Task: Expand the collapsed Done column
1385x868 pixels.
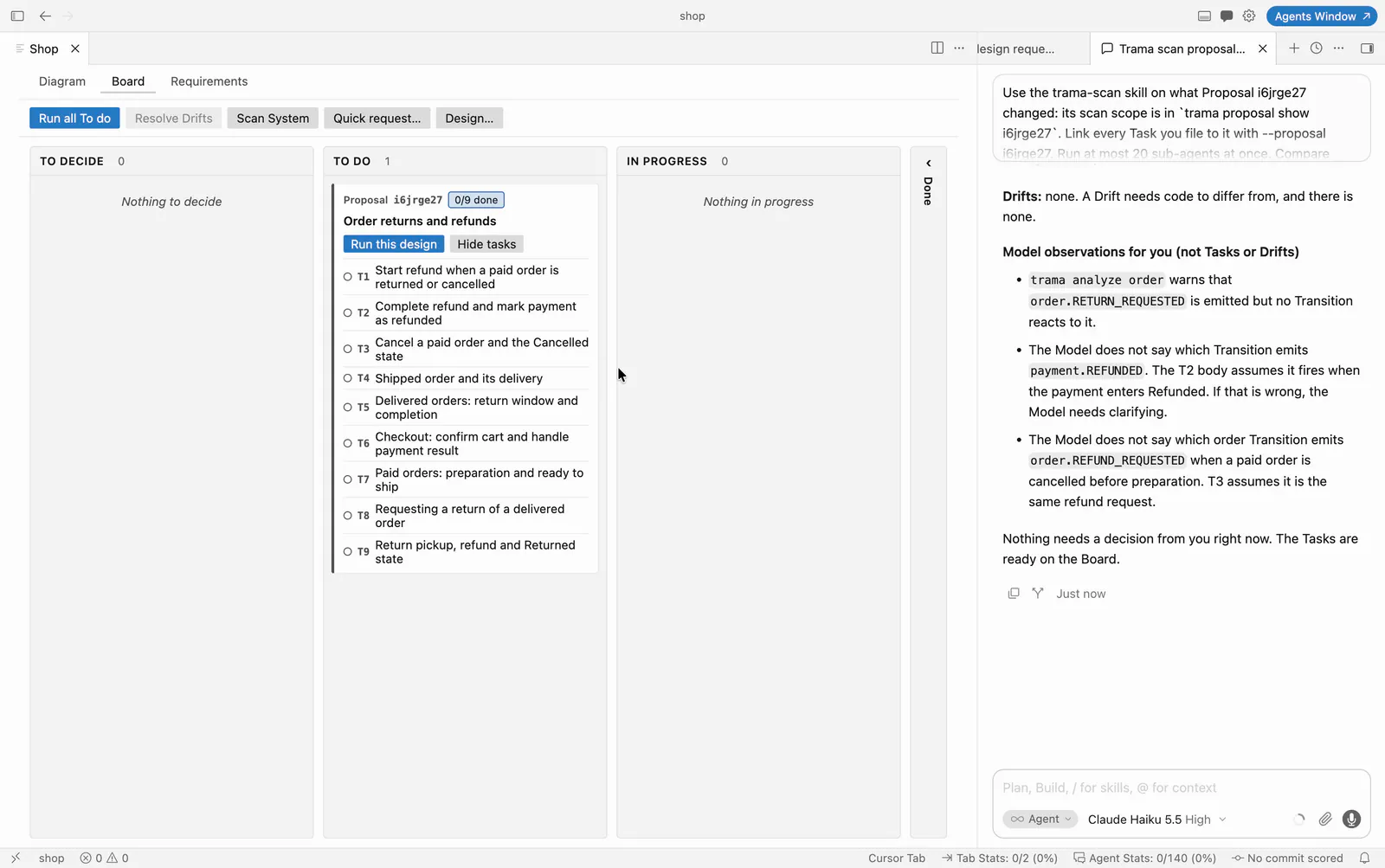Action: 928,163
